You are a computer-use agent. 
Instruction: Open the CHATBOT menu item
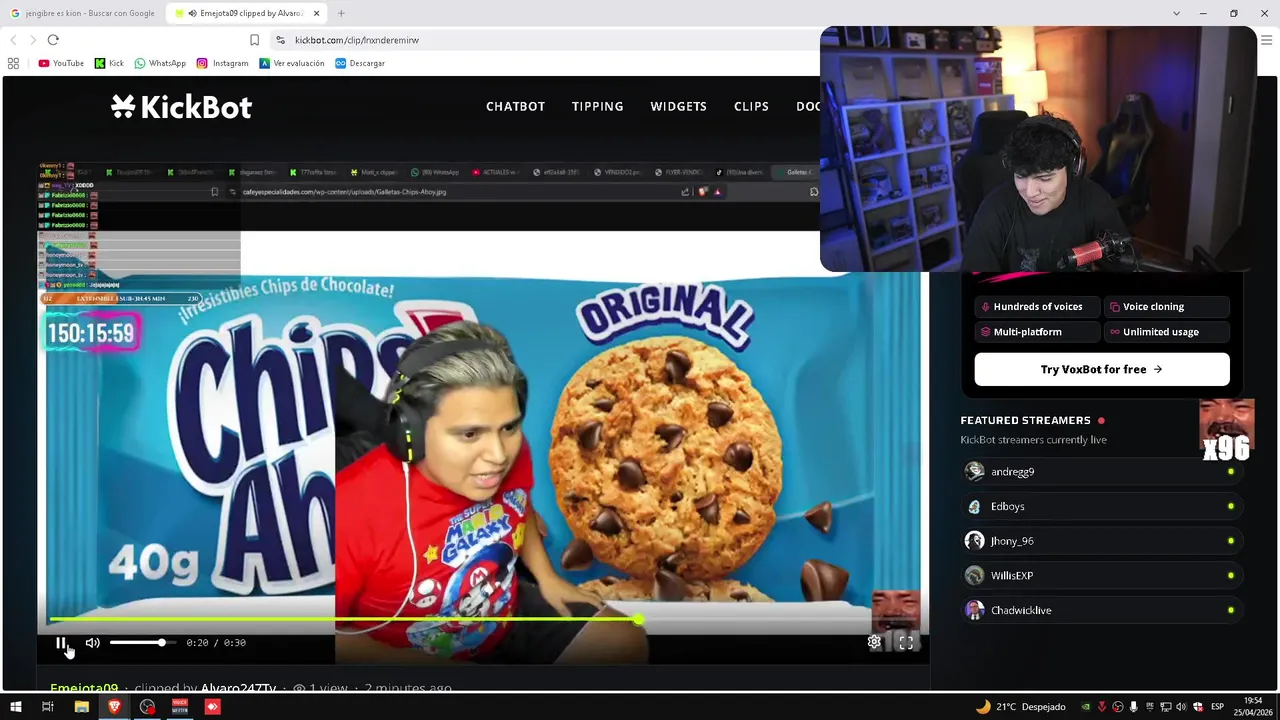[x=515, y=106]
